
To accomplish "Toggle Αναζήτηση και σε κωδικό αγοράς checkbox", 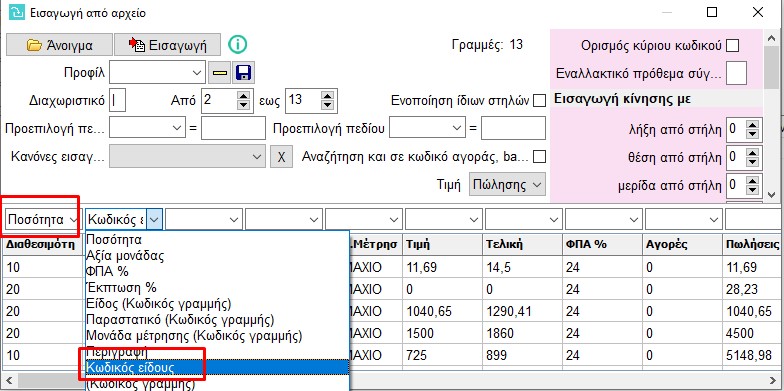I will point(539,157).
